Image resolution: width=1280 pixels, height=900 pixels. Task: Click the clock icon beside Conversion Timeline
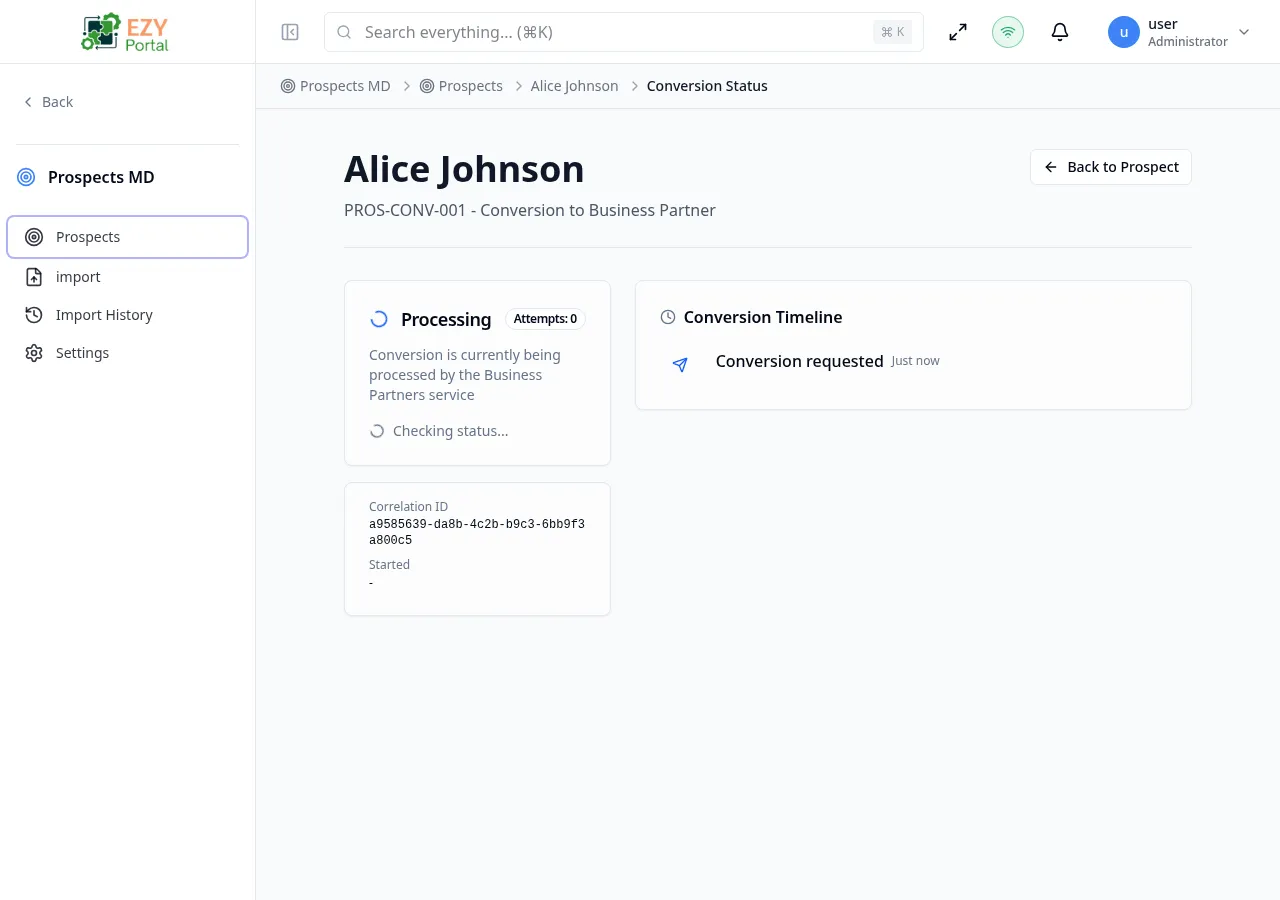[x=667, y=317]
